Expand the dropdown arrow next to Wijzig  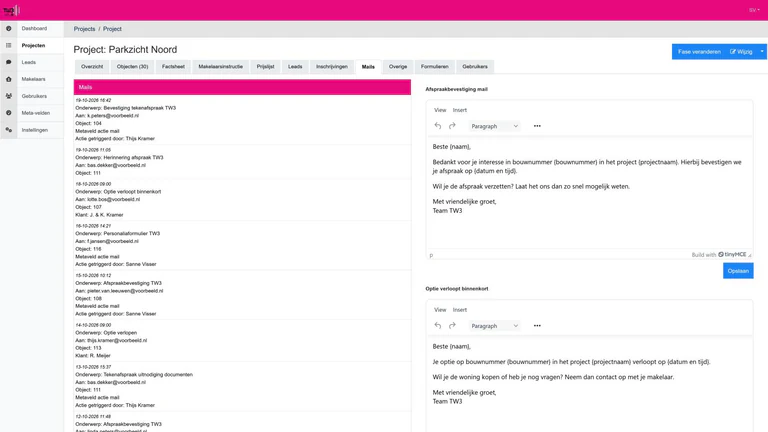(x=762, y=51)
